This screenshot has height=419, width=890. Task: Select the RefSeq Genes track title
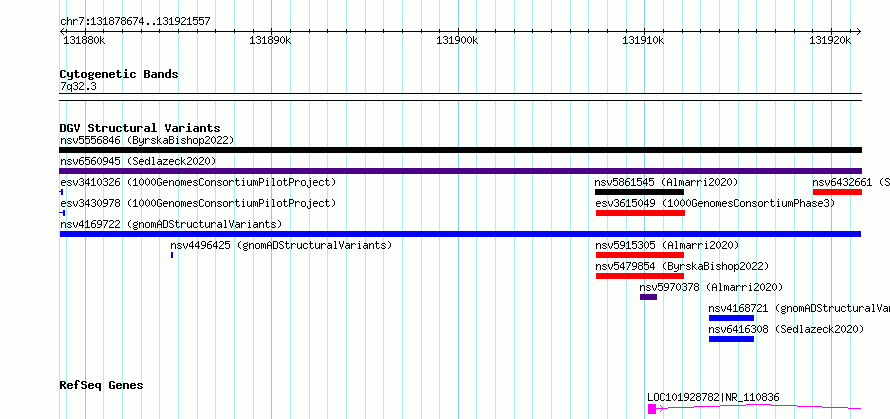101,385
